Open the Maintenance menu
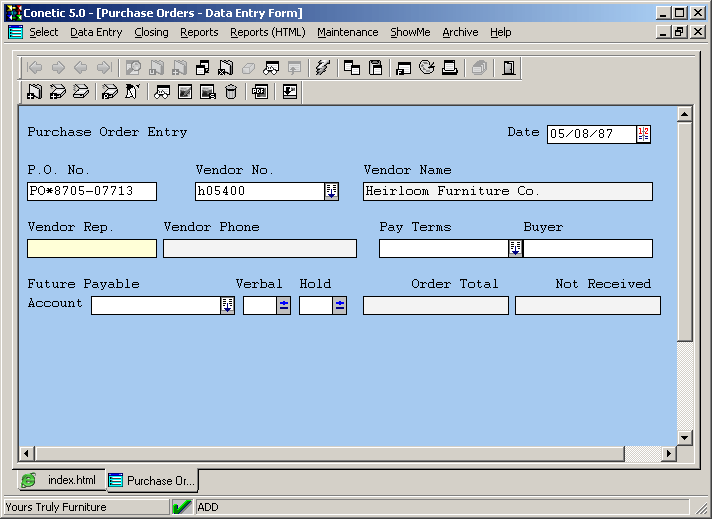712x519 pixels. click(347, 32)
